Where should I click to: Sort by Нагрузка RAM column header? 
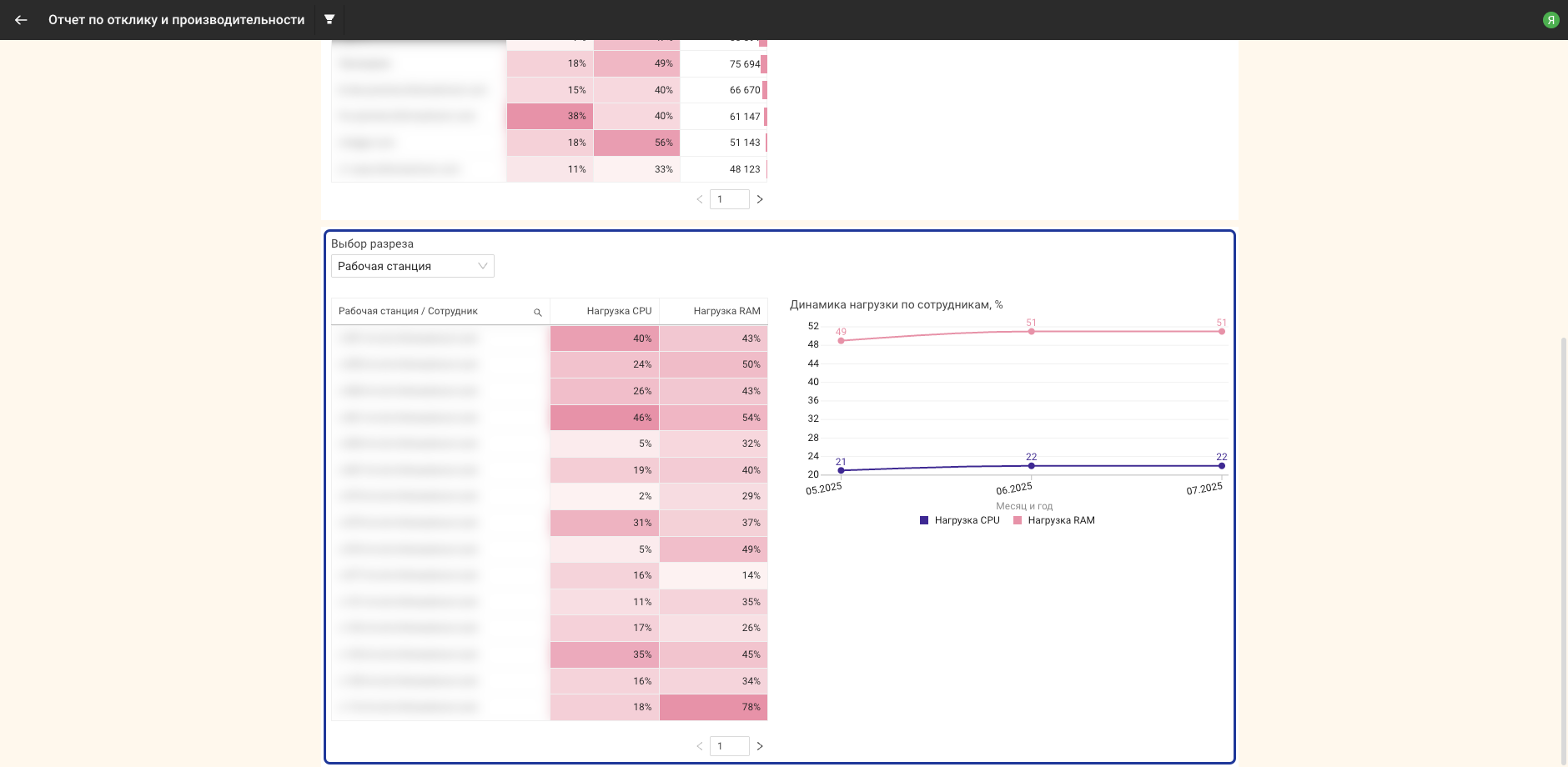[x=726, y=311]
